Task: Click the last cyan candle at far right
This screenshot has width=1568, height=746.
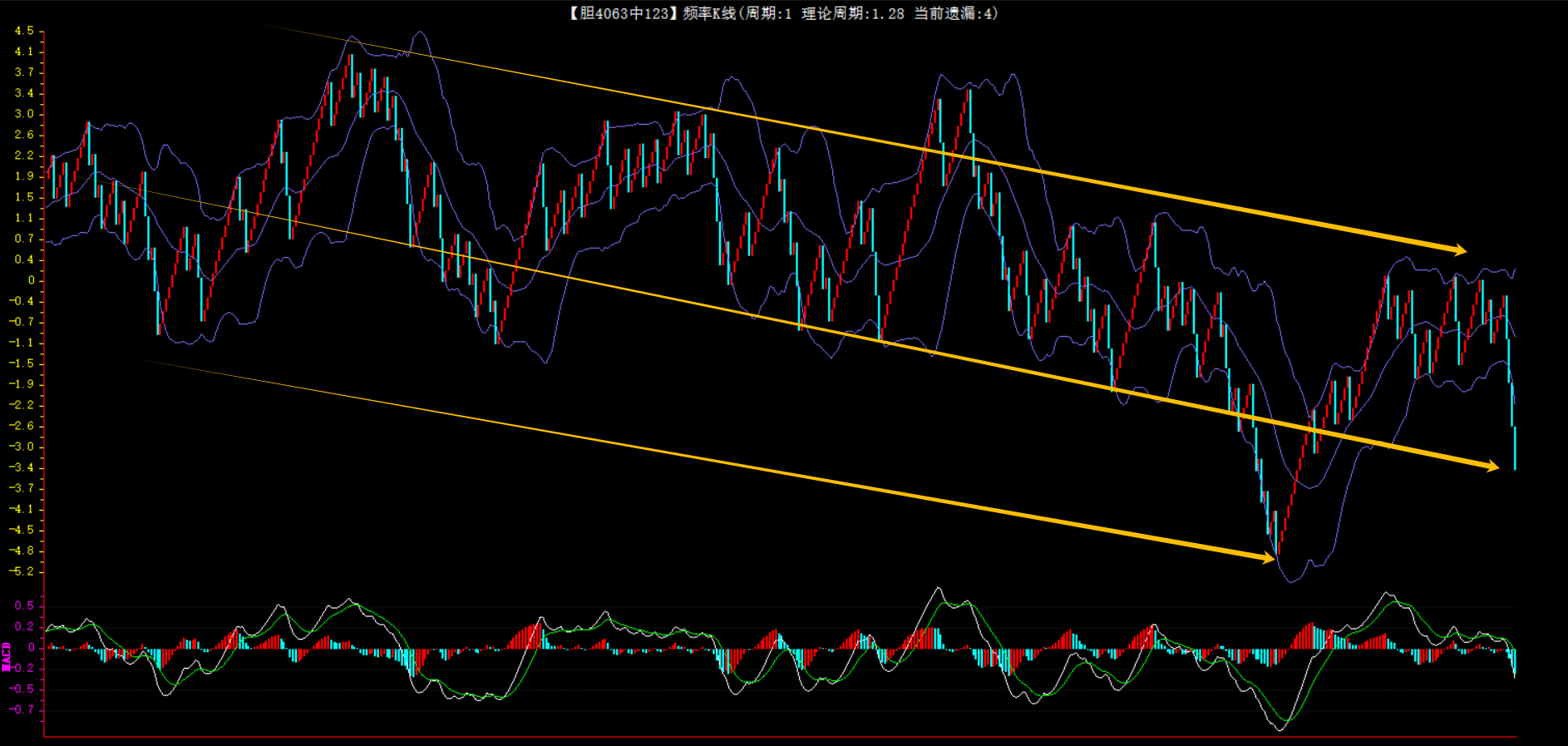Action: click(1515, 447)
